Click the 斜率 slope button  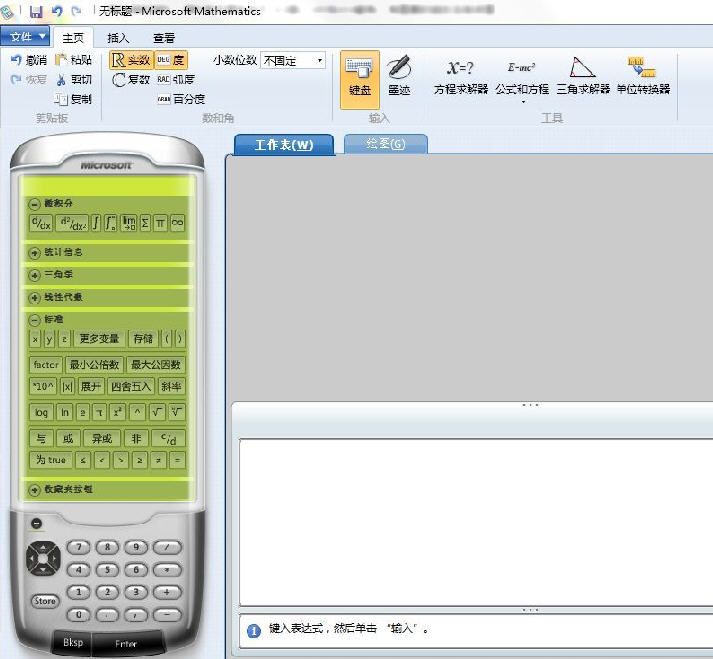171,387
